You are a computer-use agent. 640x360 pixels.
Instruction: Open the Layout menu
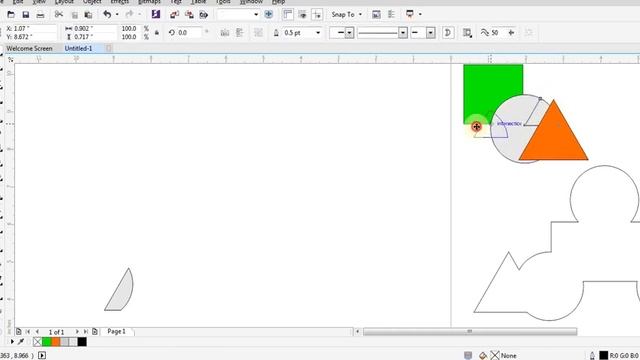[x=64, y=2]
